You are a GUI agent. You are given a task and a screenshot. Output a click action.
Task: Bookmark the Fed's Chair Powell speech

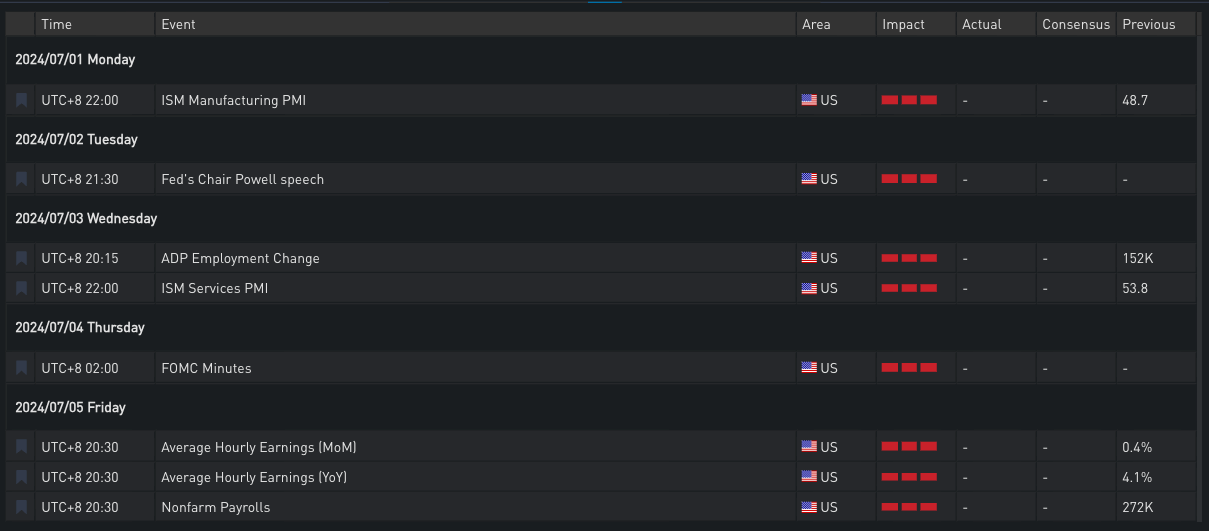pos(21,179)
